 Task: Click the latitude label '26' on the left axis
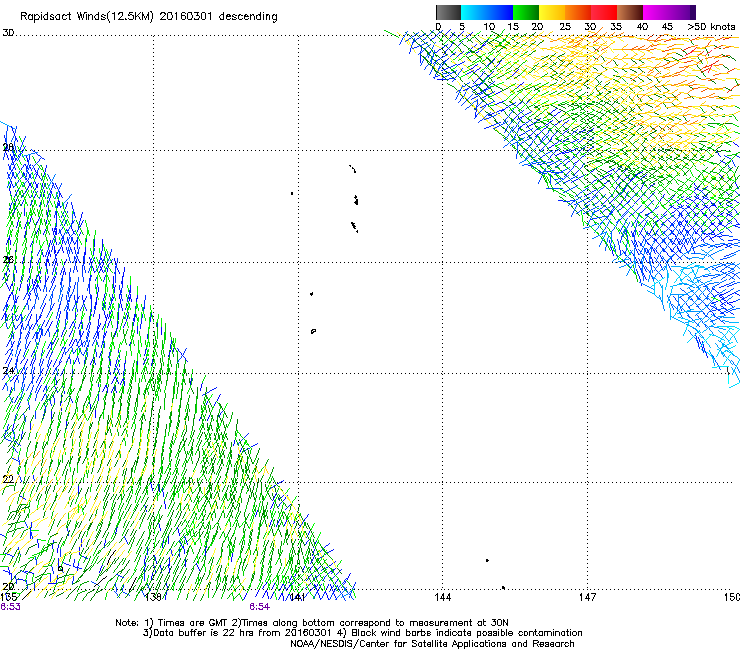coord(8,259)
